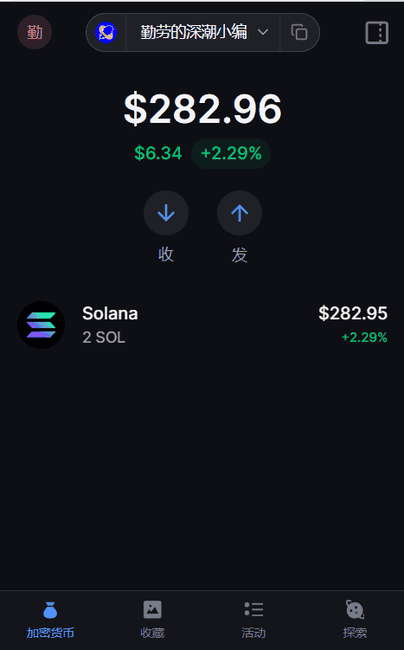Select the 收藏 collectibles image icon
The width and height of the screenshot is (404, 650).
pos(152,609)
